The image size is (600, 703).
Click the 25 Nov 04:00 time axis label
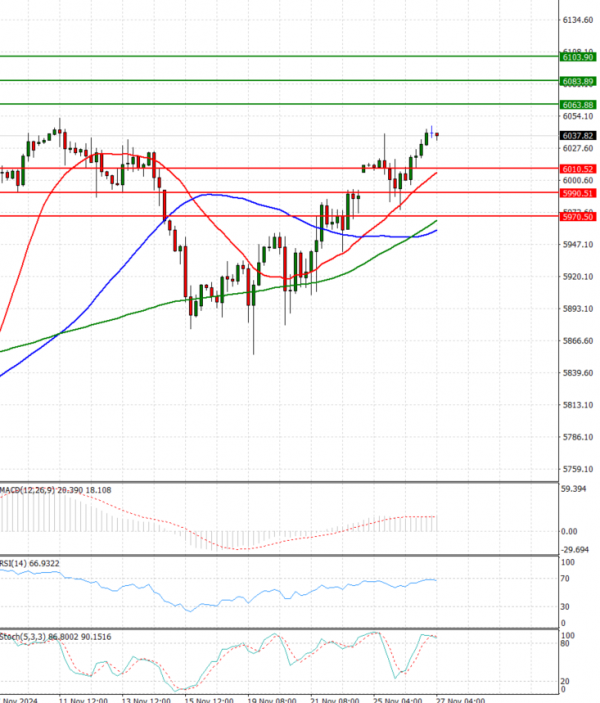point(397,700)
